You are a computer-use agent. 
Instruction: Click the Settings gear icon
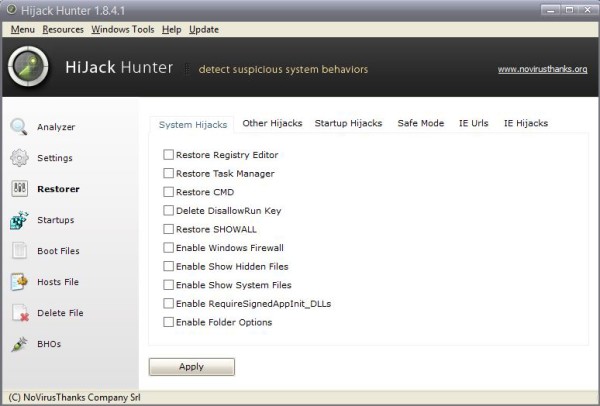tap(19, 158)
